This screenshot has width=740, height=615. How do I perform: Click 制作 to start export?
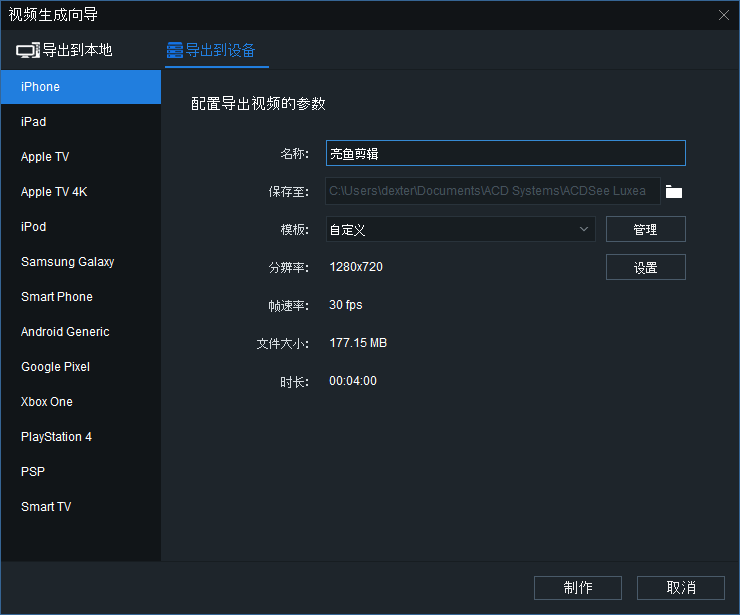[578, 588]
